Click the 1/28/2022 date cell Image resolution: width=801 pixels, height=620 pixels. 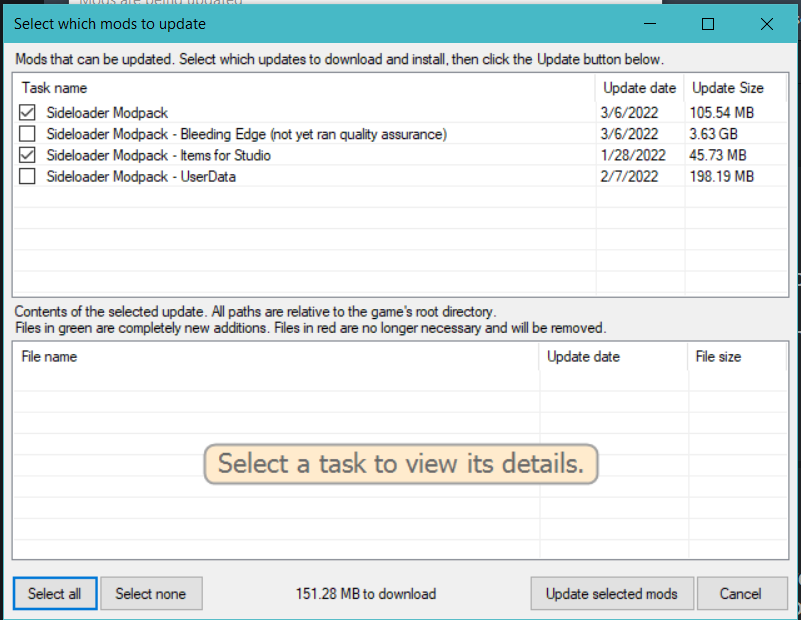[x=633, y=155]
